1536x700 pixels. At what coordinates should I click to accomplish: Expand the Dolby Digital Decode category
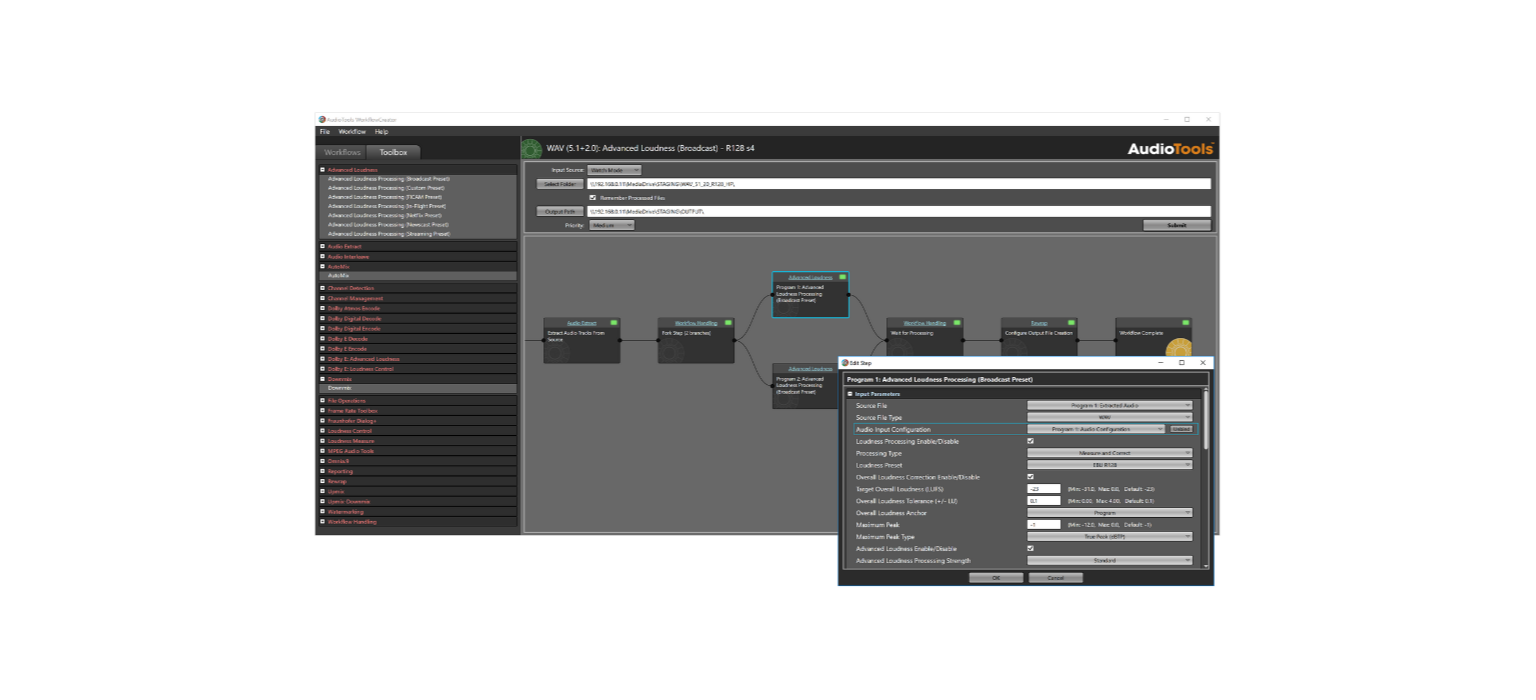click(322, 318)
